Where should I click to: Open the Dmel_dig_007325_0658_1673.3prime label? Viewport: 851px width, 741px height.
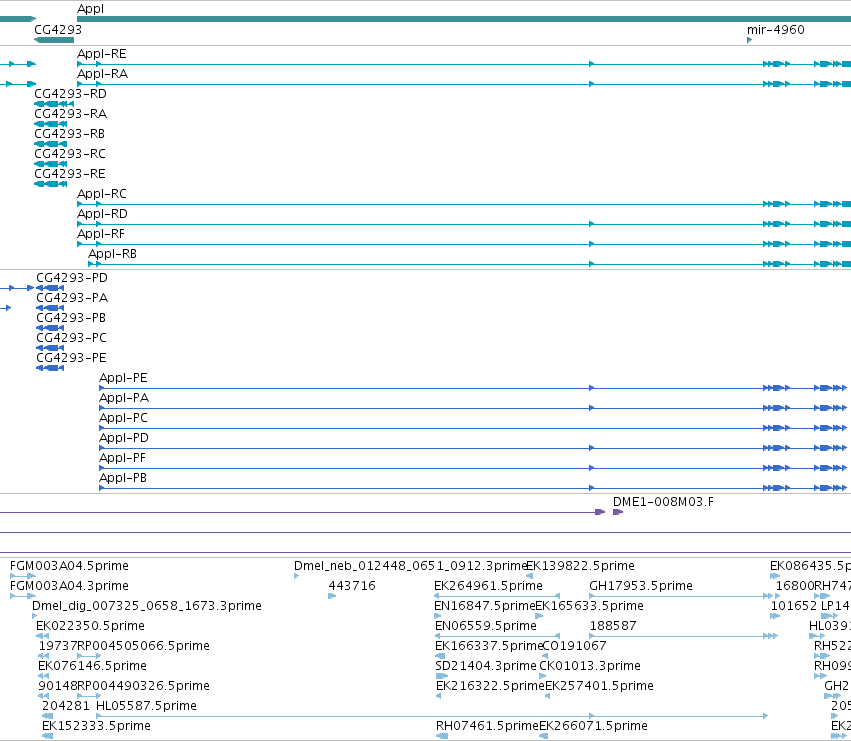point(147,606)
